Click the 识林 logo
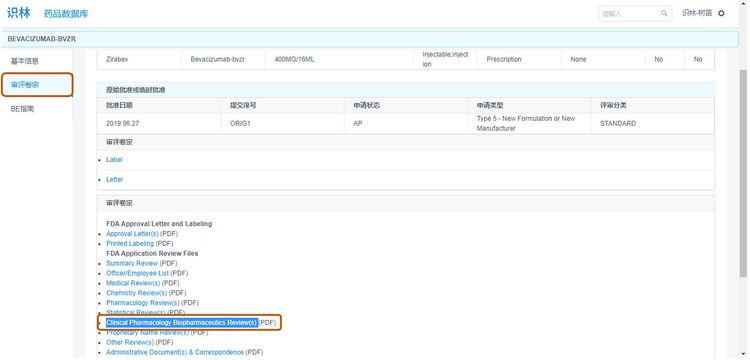Image resolution: width=750 pixels, height=360 pixels. (19, 13)
